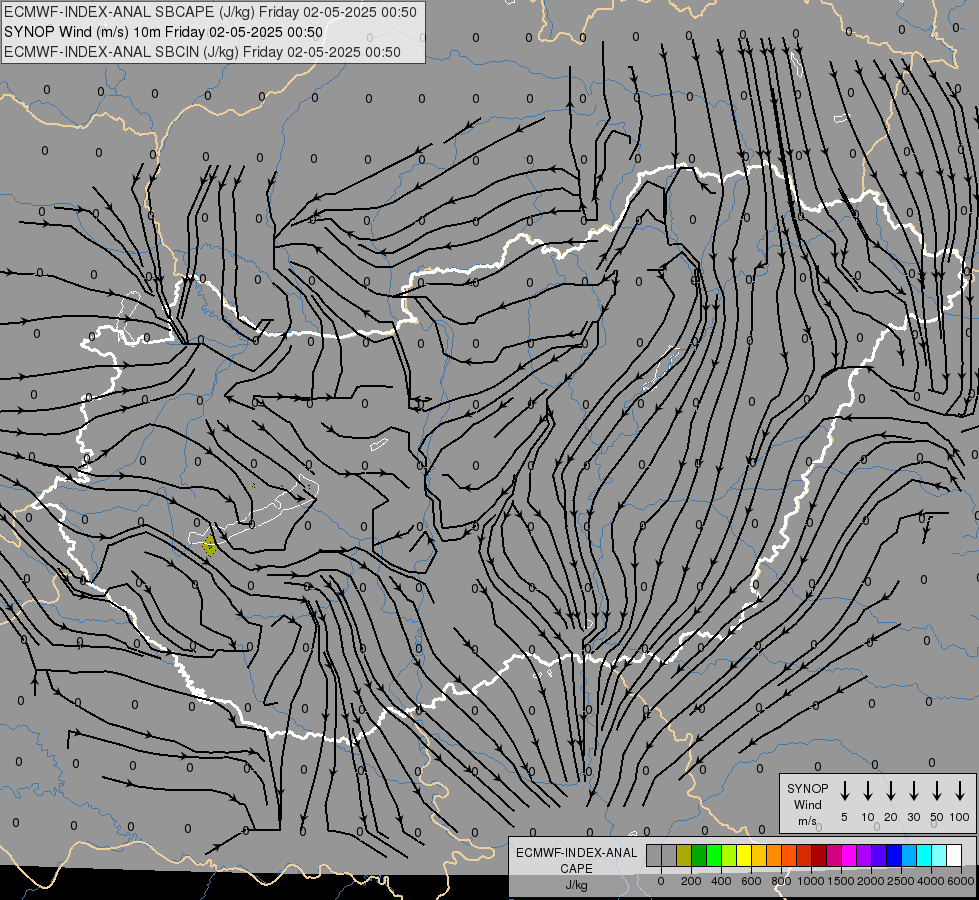
Task: Select the orange swatch after 800 tick
Action: [x=789, y=855]
